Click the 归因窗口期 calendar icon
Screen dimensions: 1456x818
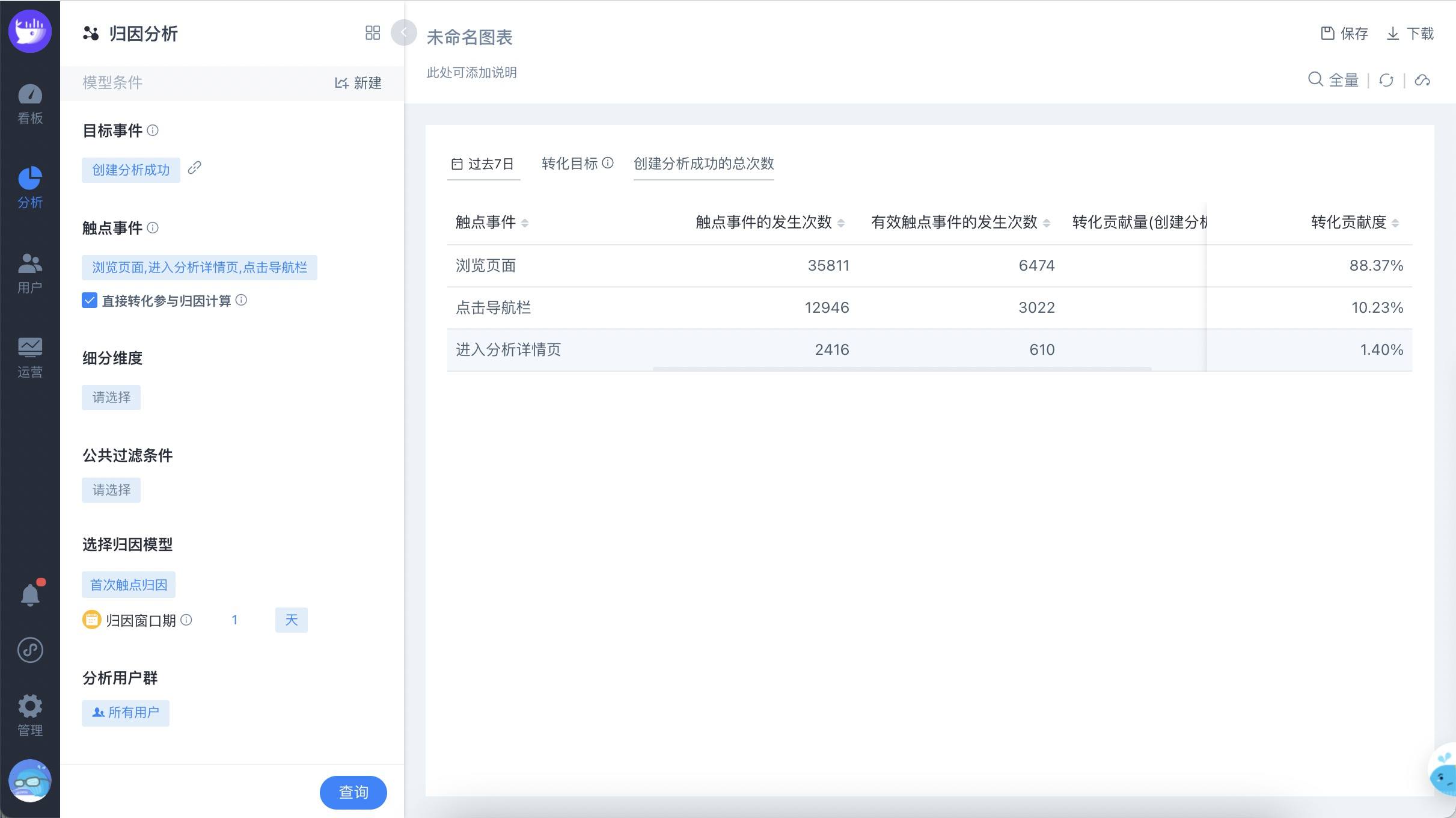[x=91, y=620]
